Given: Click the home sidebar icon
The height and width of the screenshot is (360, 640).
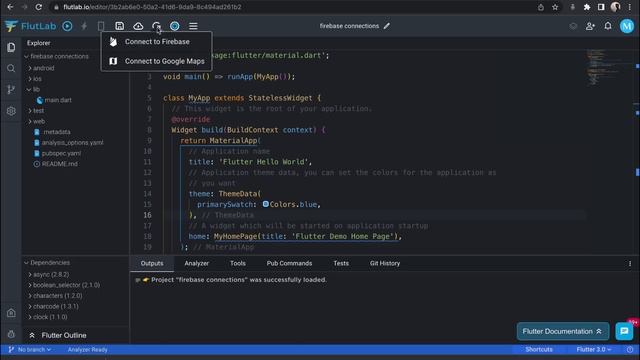Looking at the screenshot, I should 11,313.
